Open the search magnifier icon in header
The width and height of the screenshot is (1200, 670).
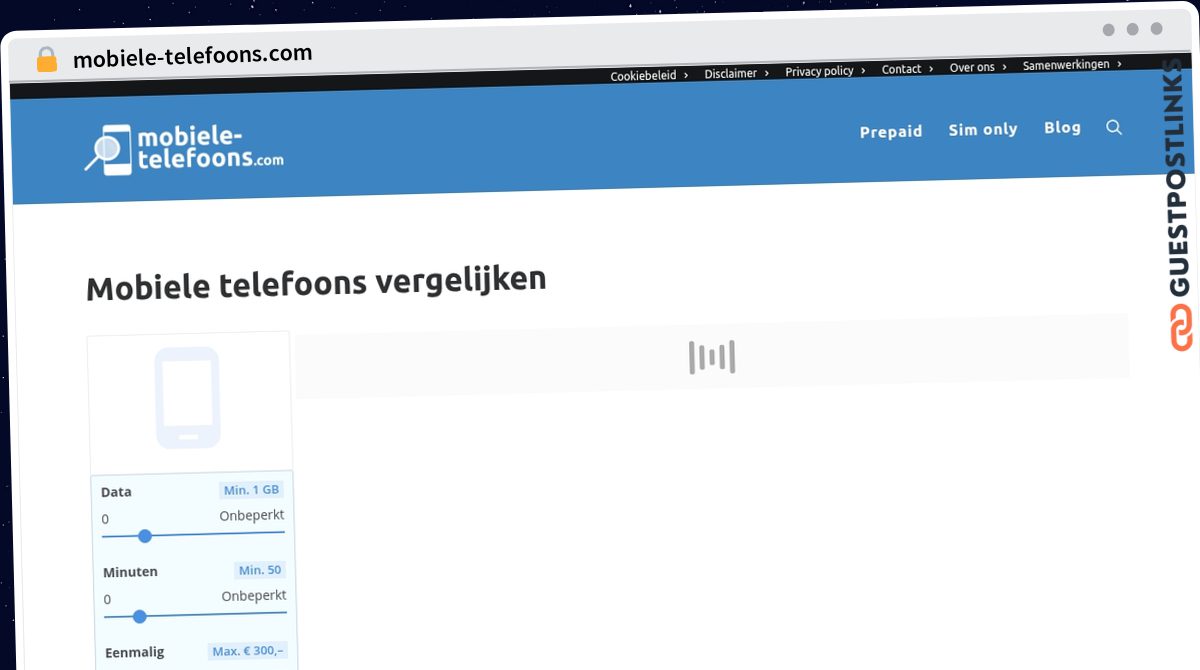coord(1114,127)
